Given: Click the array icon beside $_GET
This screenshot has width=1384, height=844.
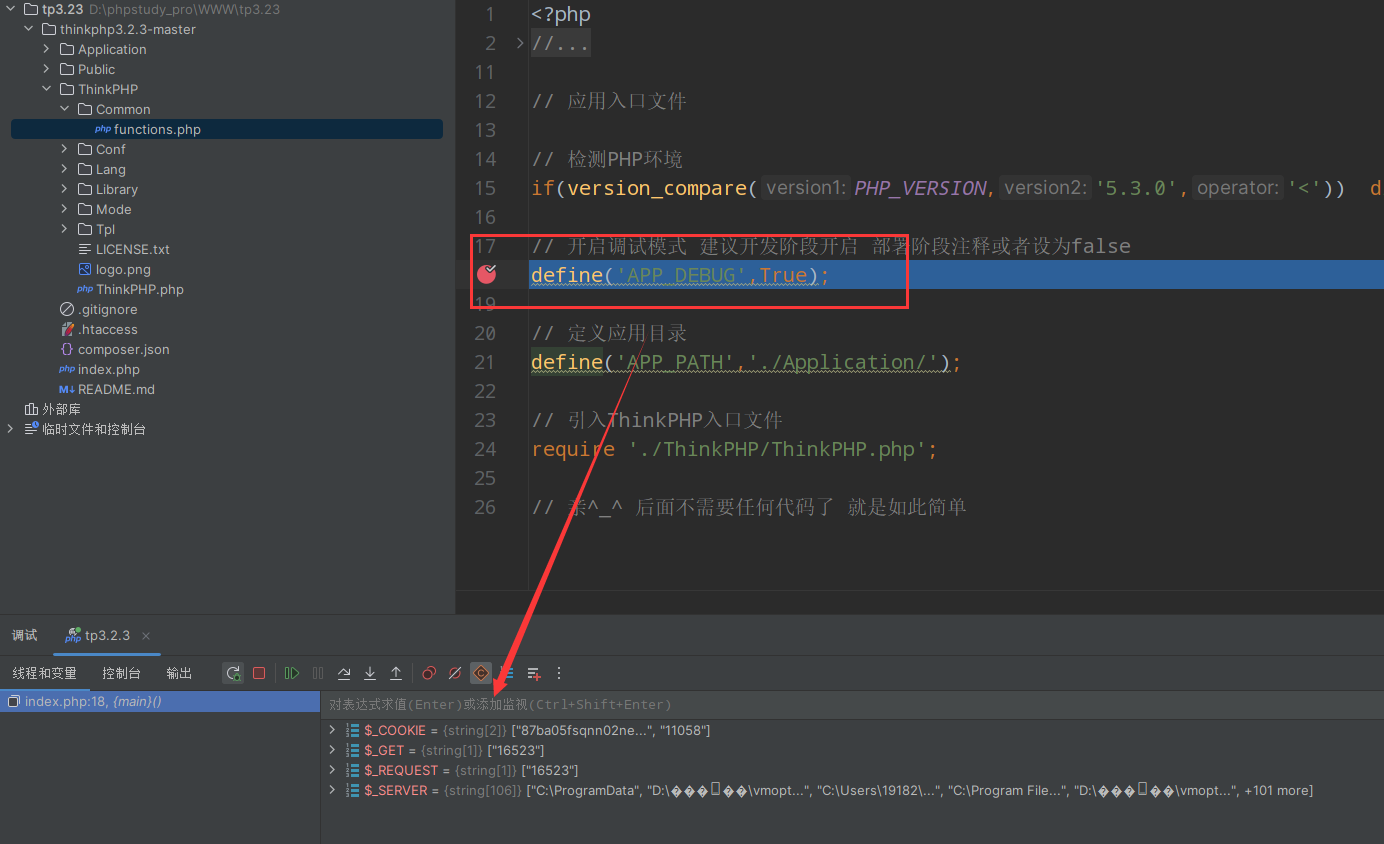Looking at the screenshot, I should tap(352, 750).
